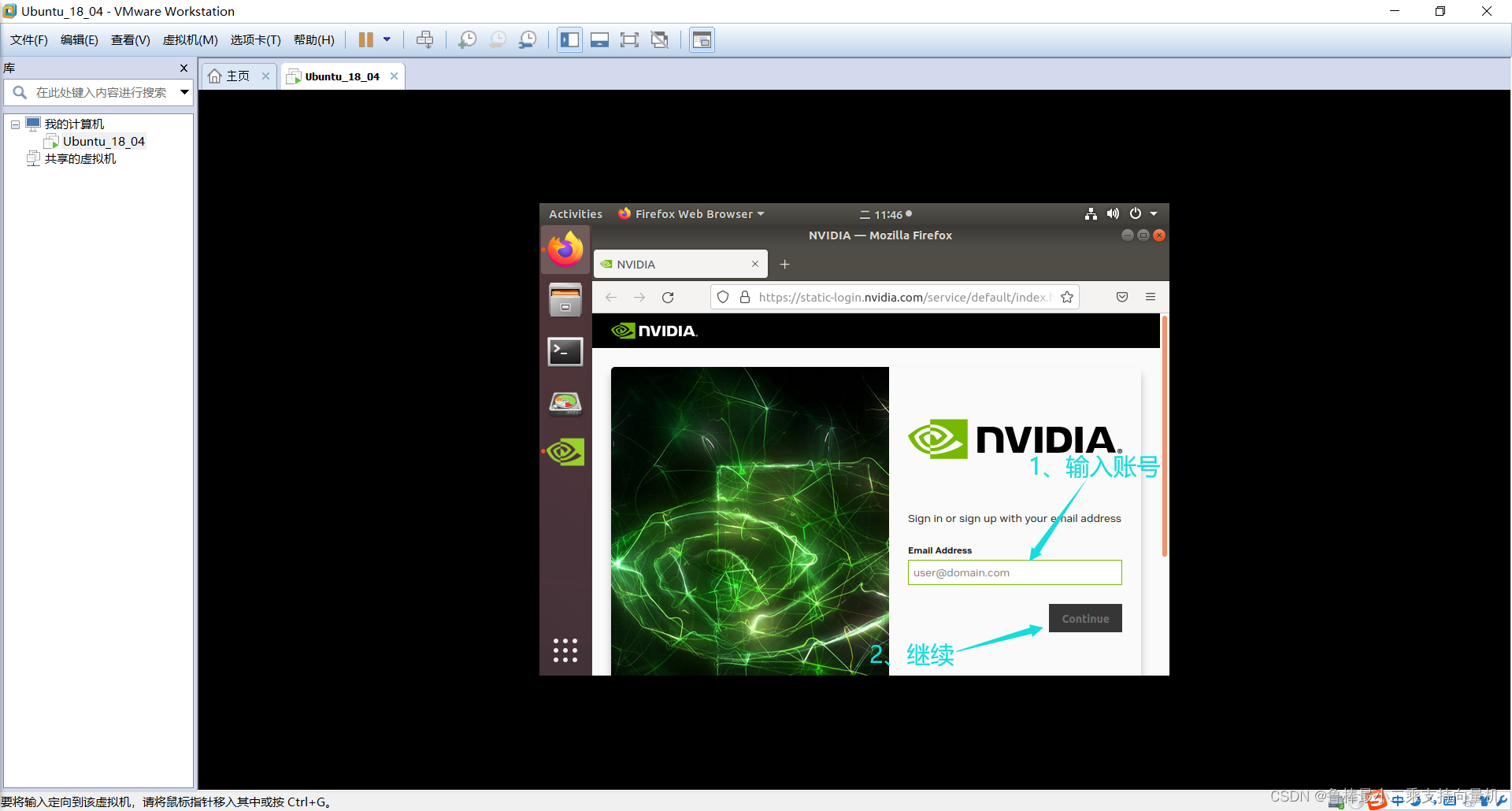The height and width of the screenshot is (811, 1512).
Task: Toggle the console view button
Action: pyautogui.click(x=702, y=40)
